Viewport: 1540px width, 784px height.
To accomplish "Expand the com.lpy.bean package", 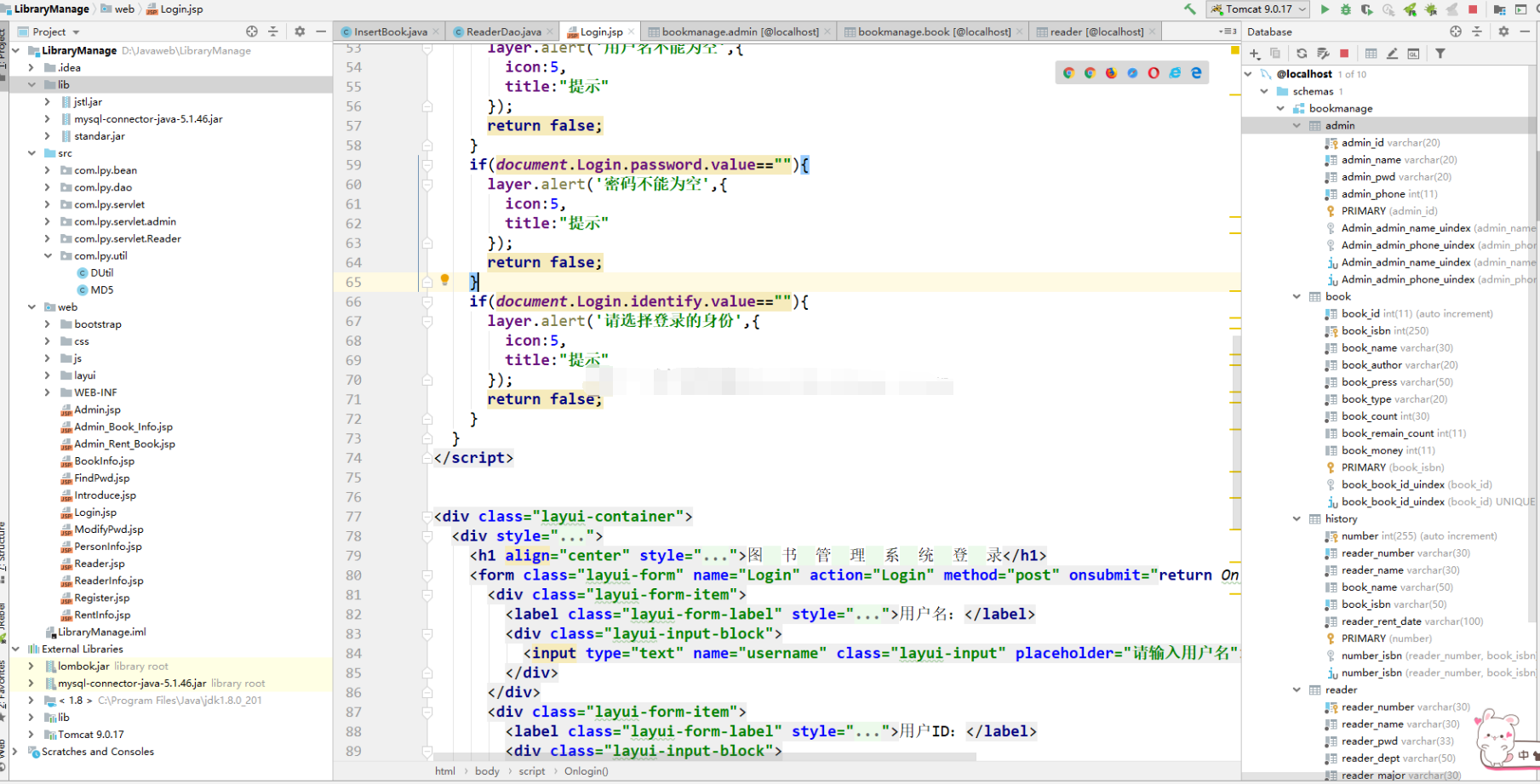I will [x=48, y=170].
